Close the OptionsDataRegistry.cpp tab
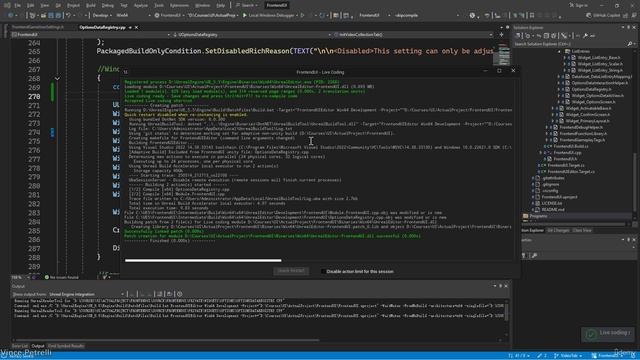 (136, 27)
